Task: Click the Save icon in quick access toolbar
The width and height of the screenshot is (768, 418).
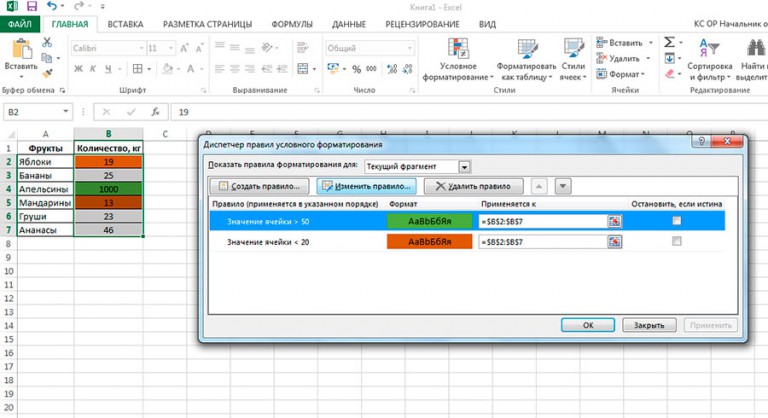Action: tap(32, 6)
